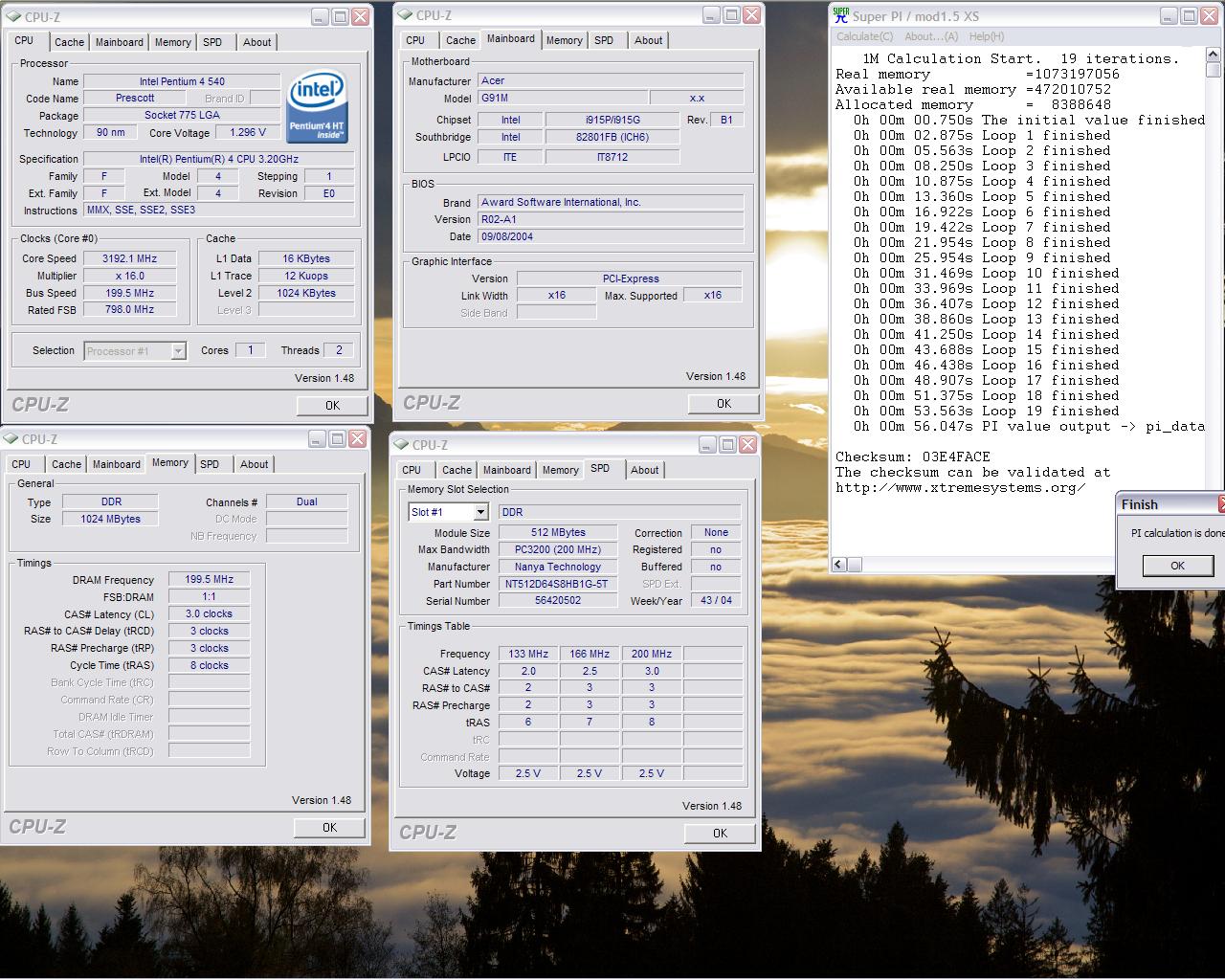Image resolution: width=1225 pixels, height=980 pixels.
Task: Click Super PI horizontal scrollbar left arrow
Action: (838, 565)
